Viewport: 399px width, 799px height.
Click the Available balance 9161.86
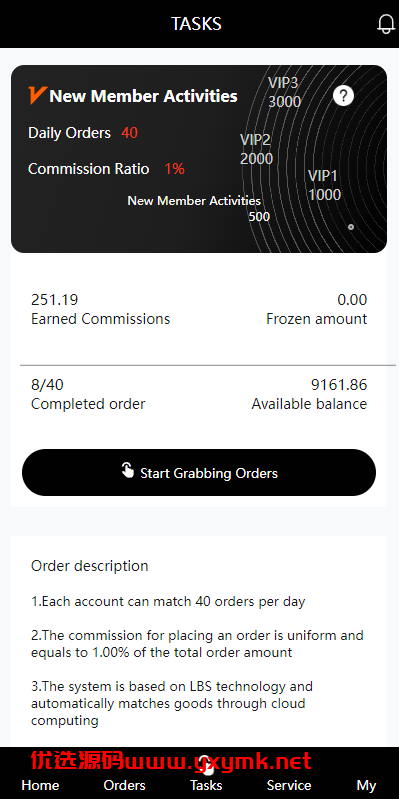coord(339,385)
